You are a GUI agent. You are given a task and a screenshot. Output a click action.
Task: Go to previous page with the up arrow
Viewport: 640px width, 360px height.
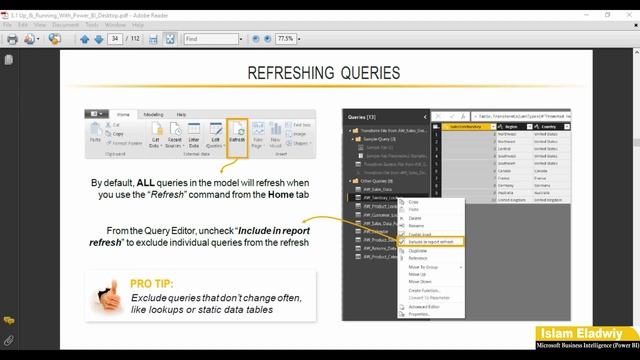click(84, 39)
